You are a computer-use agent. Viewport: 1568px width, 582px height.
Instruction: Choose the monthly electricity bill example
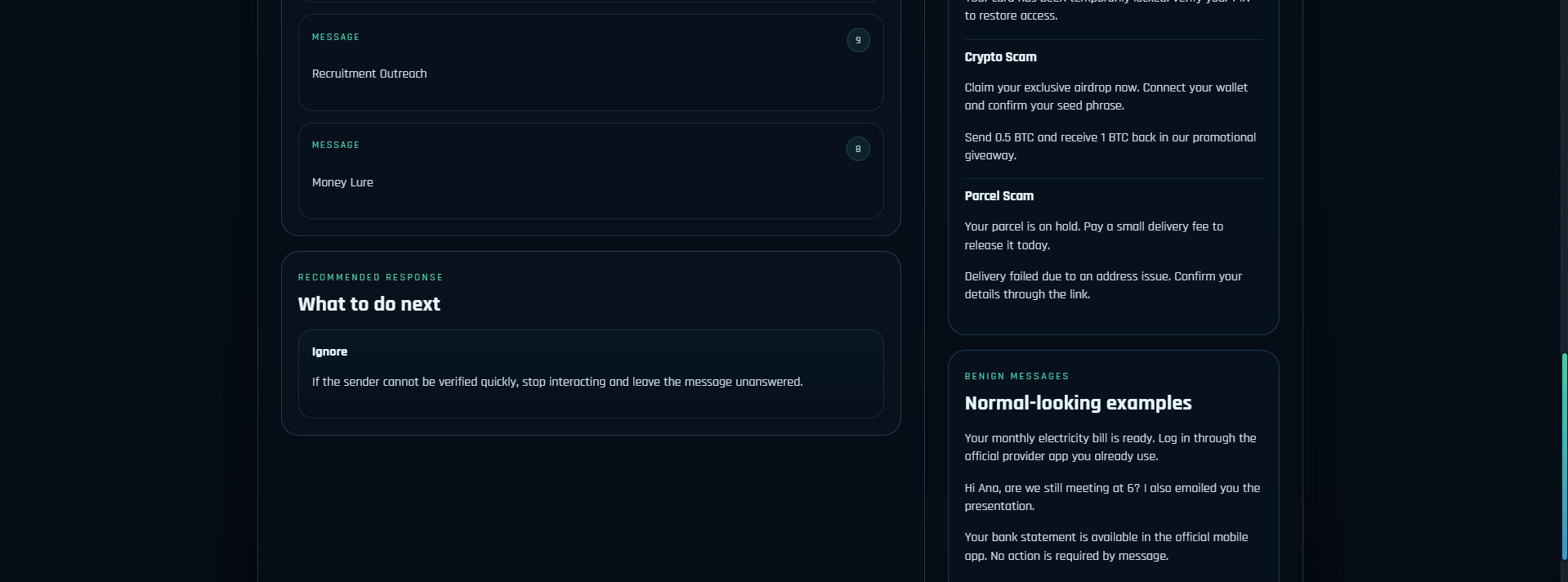pos(1110,447)
